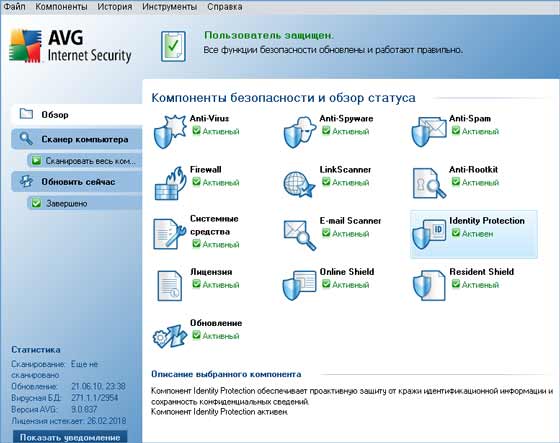Open the Anti-Spyware component icon
Image resolution: width=560 pixels, height=443 pixels.
pos(300,132)
